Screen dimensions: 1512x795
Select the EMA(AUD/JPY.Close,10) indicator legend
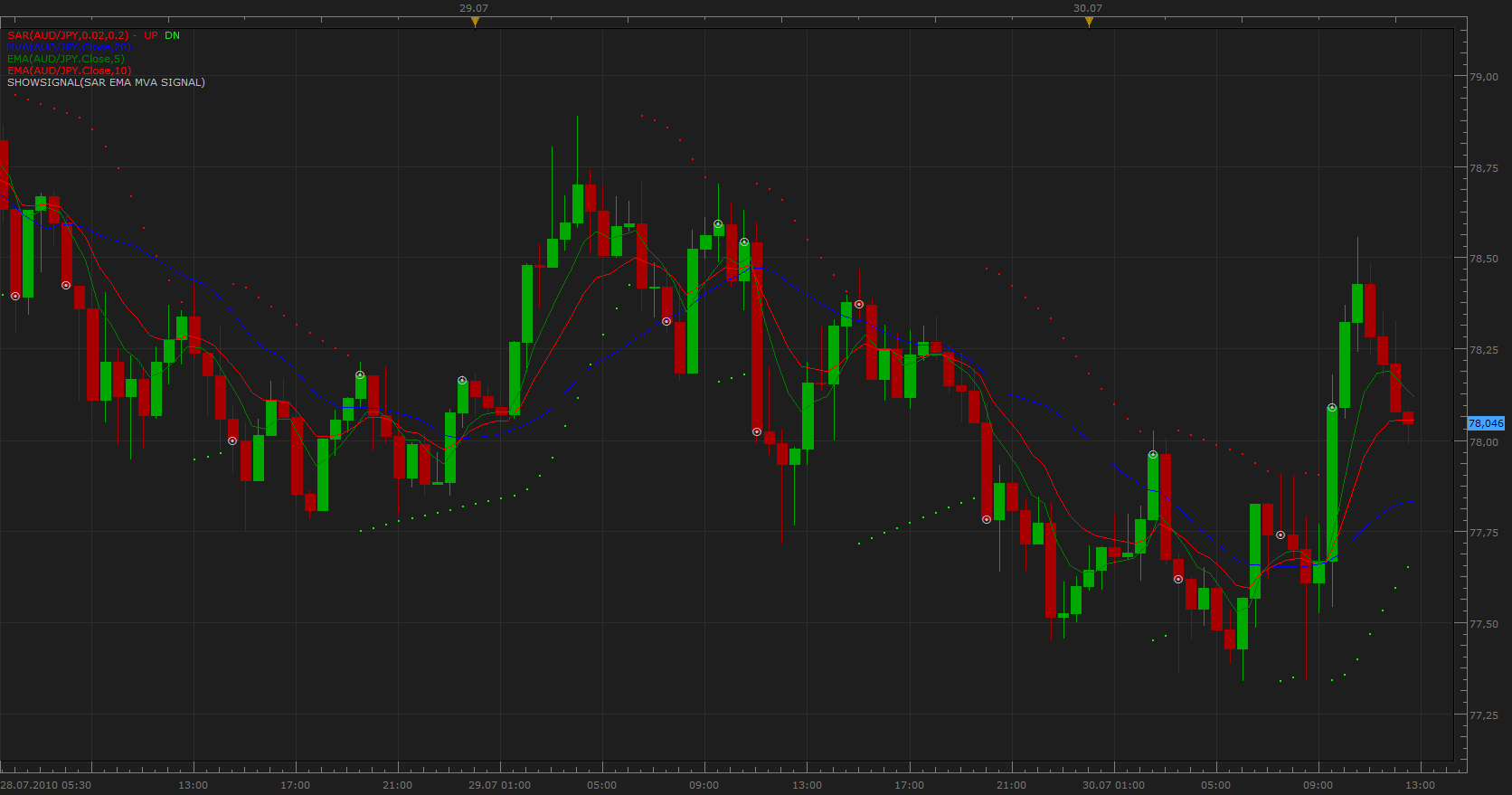point(70,71)
